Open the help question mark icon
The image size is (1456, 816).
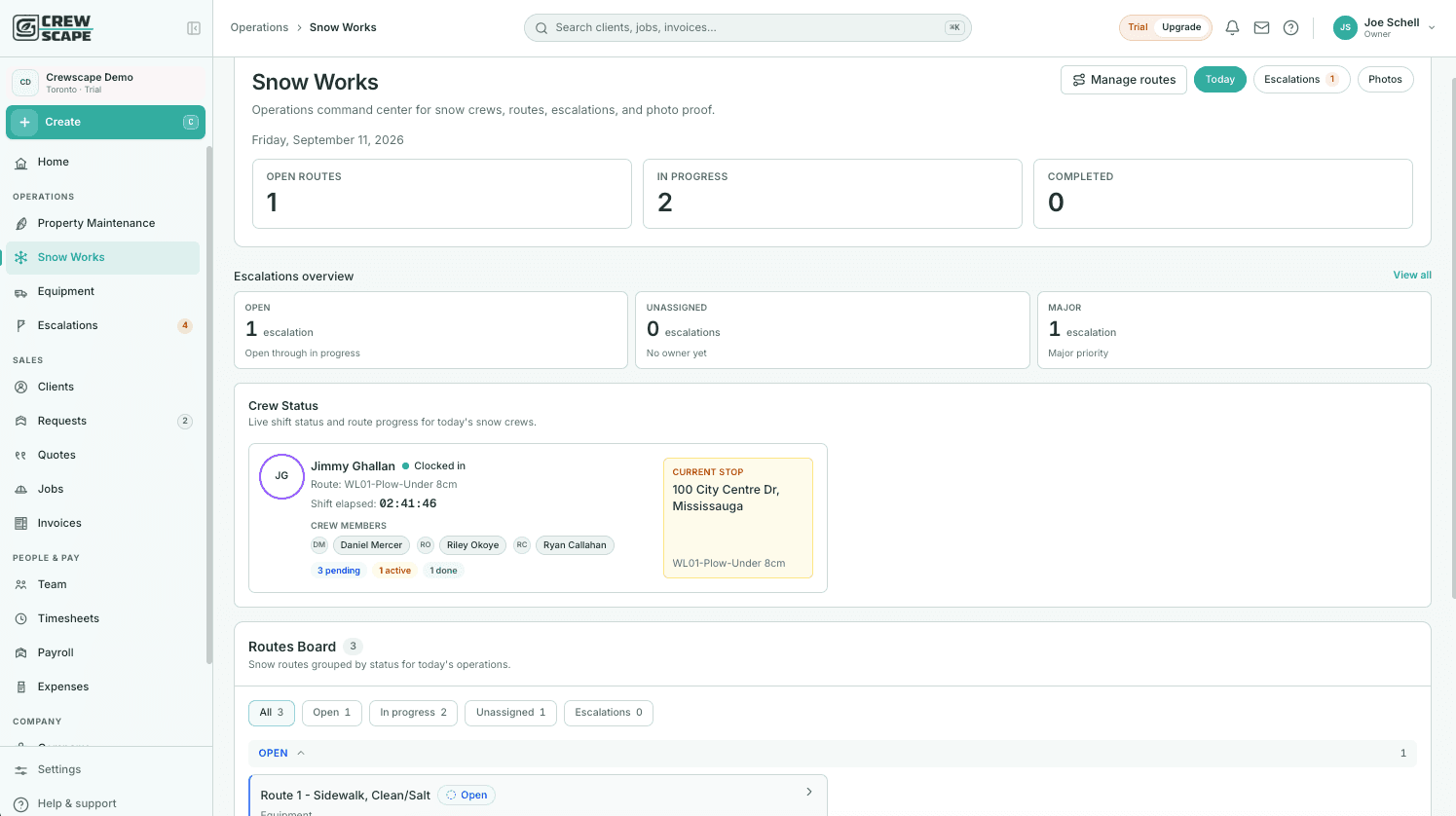pos(1290,28)
